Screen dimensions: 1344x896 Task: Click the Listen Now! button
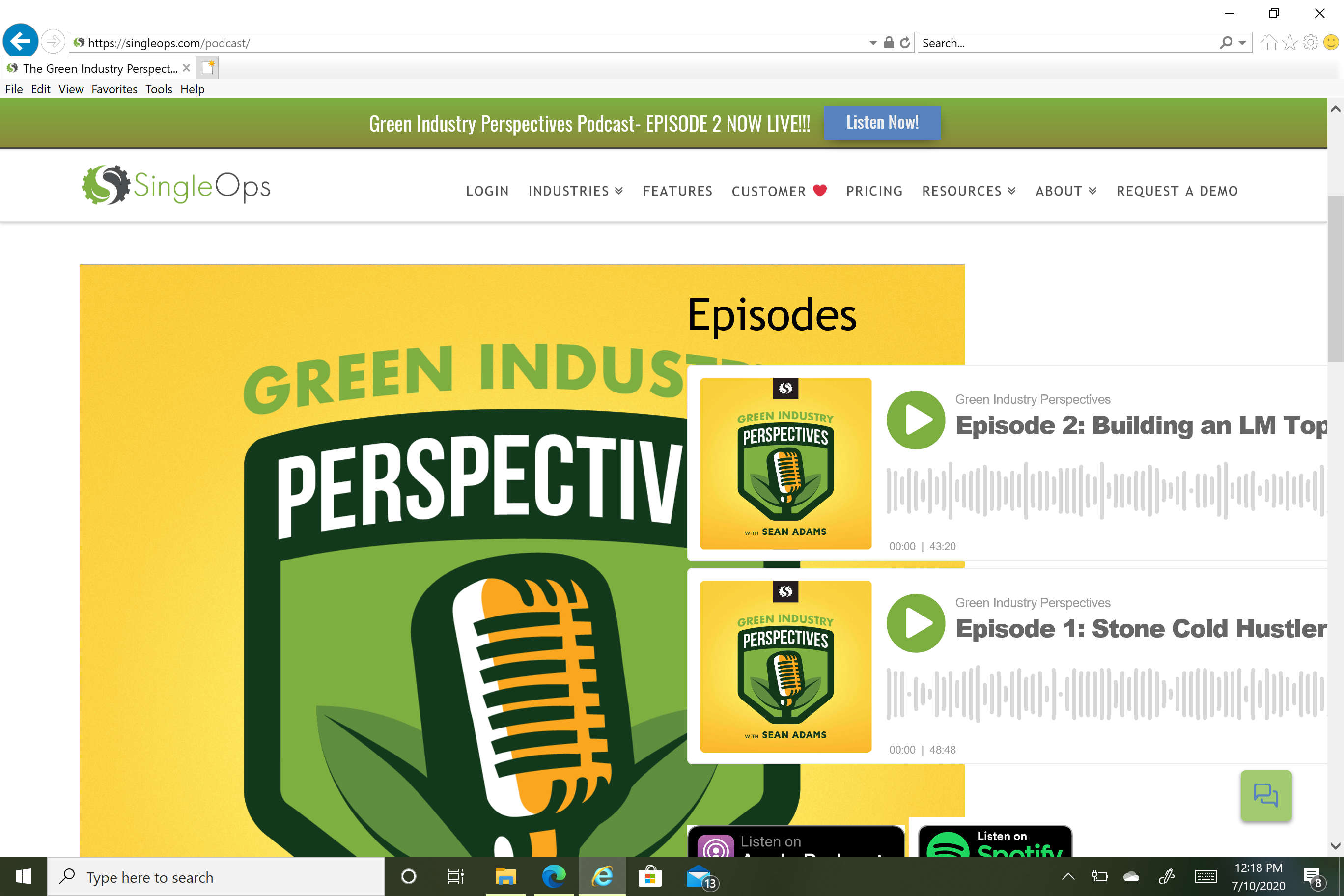[x=882, y=122]
